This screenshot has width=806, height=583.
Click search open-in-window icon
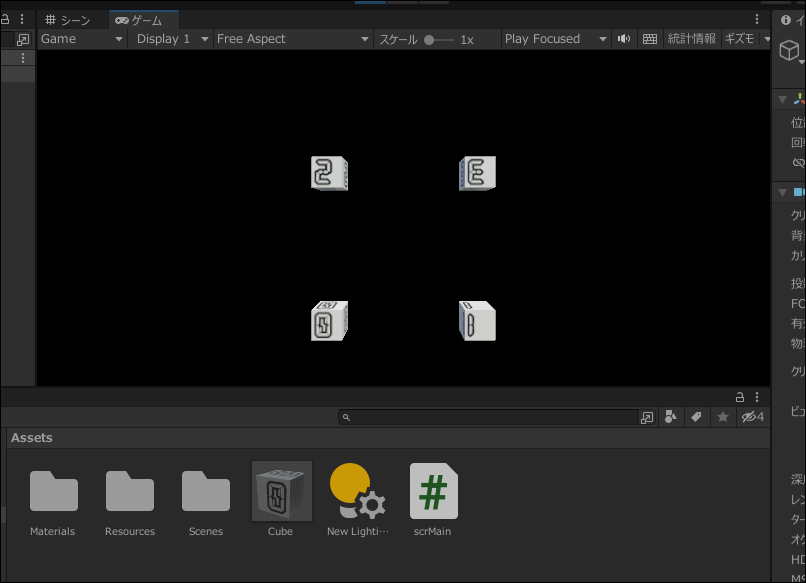647,417
